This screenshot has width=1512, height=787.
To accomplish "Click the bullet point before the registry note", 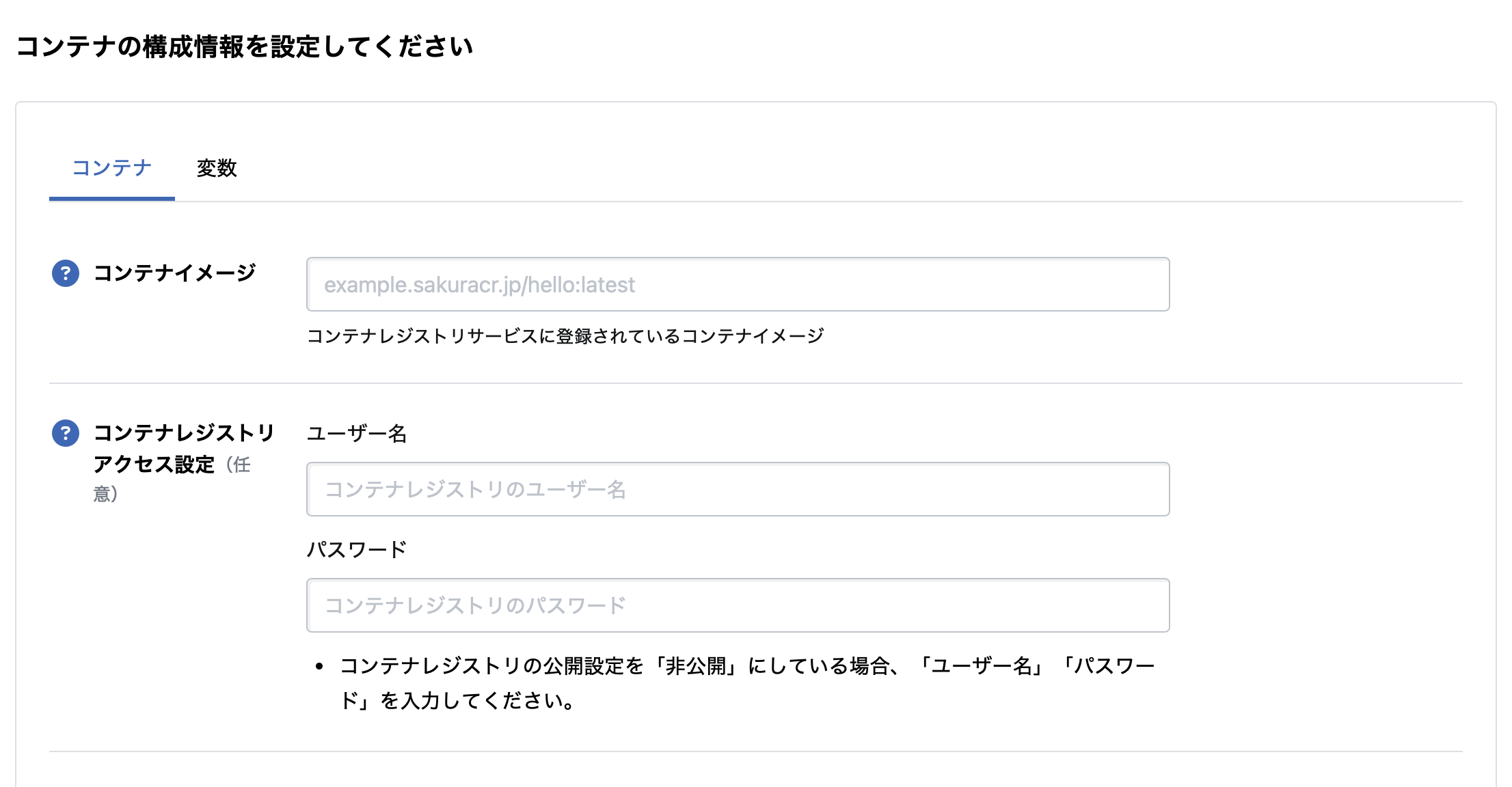I will click(x=319, y=666).
